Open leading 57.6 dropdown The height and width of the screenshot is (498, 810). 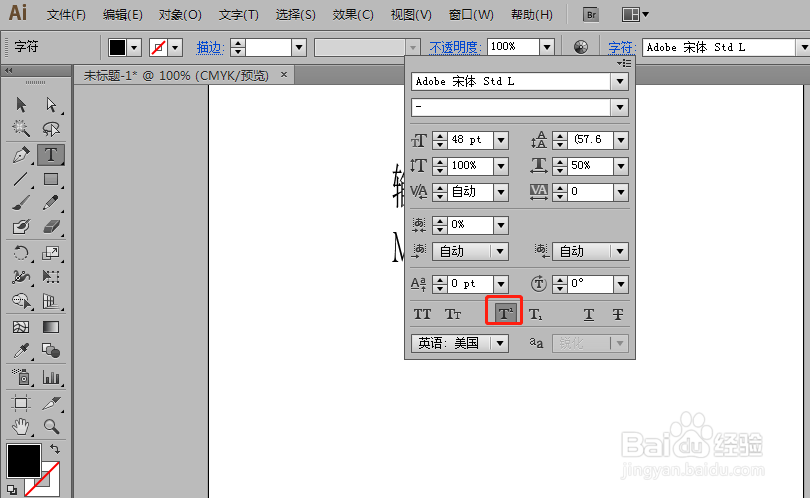point(621,140)
